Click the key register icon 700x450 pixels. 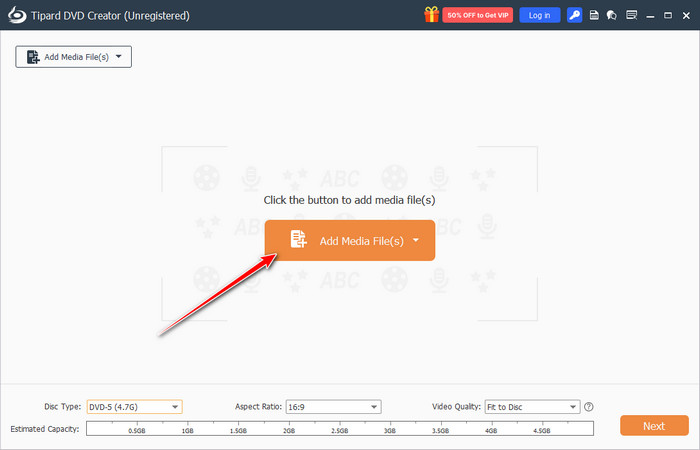click(x=574, y=15)
